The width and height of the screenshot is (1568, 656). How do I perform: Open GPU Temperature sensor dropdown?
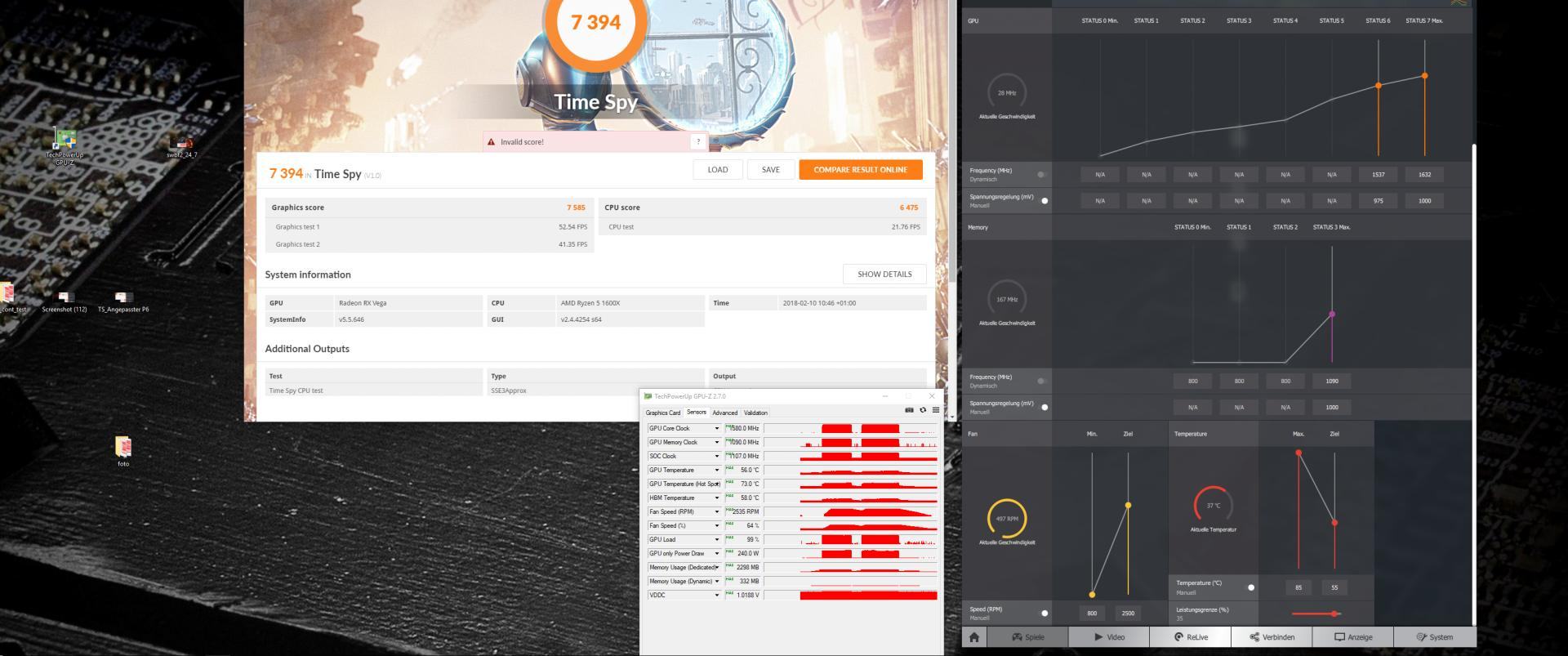coord(717,471)
